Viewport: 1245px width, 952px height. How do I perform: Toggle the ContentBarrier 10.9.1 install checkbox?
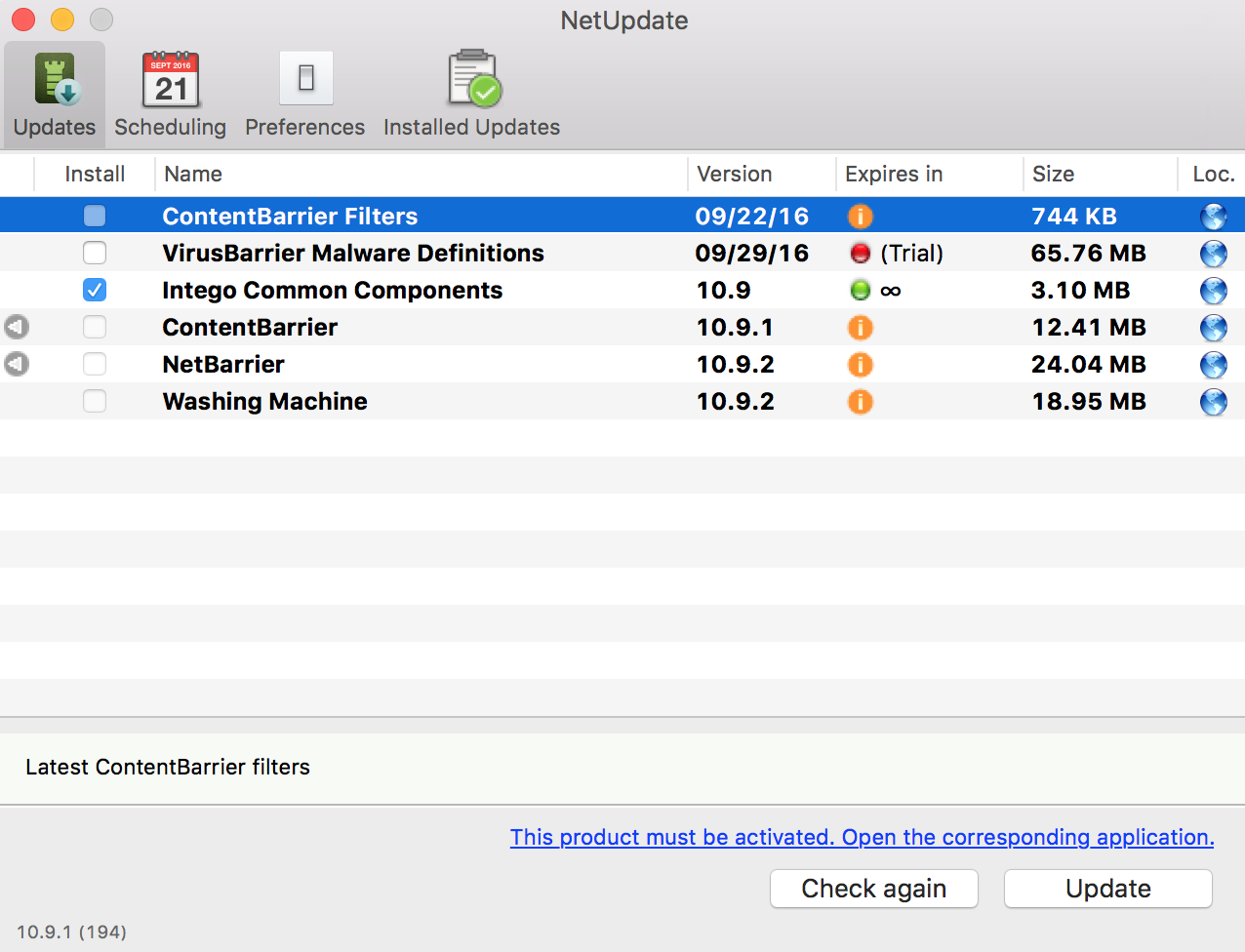click(95, 327)
